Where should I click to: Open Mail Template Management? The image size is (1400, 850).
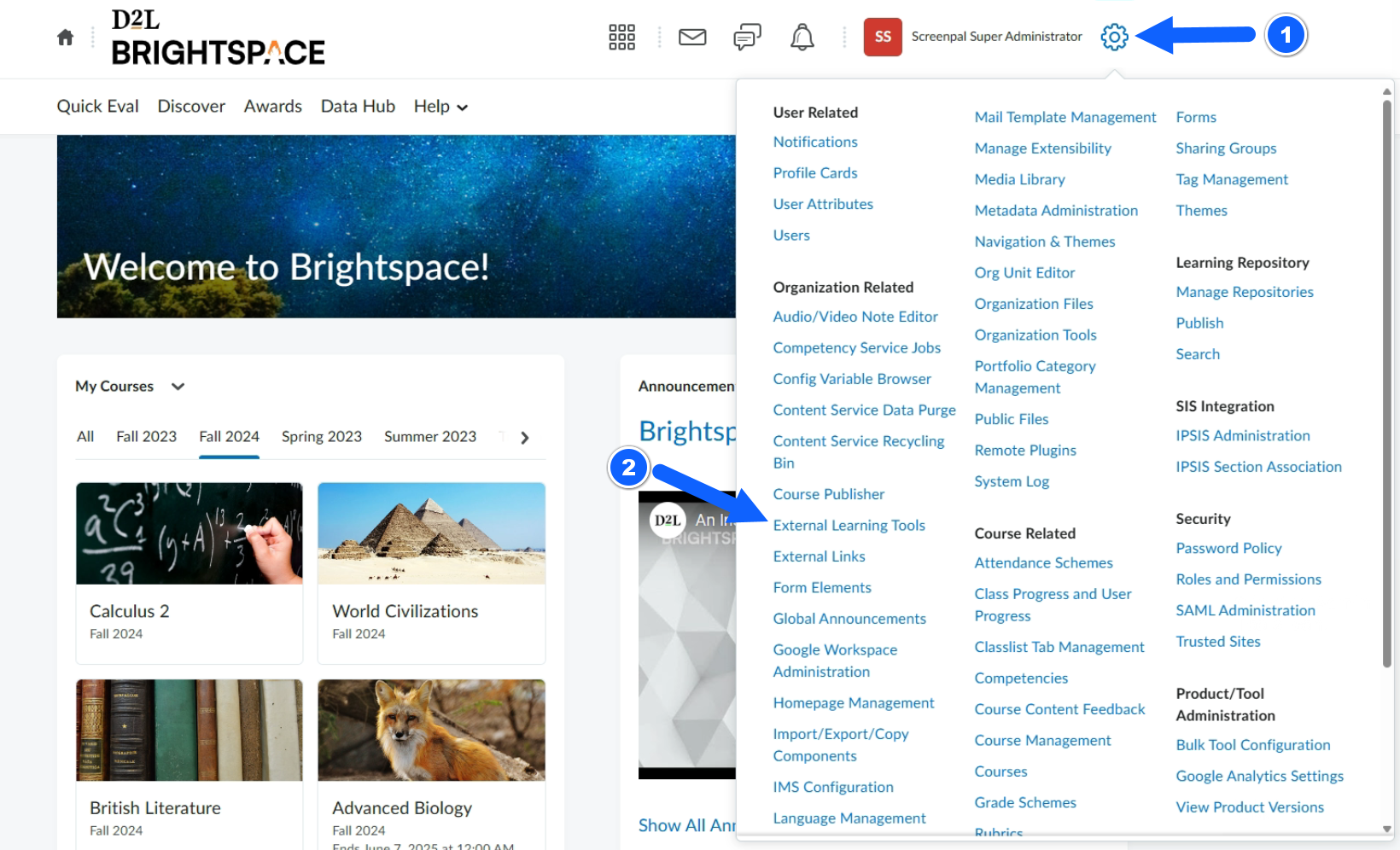coord(1065,118)
